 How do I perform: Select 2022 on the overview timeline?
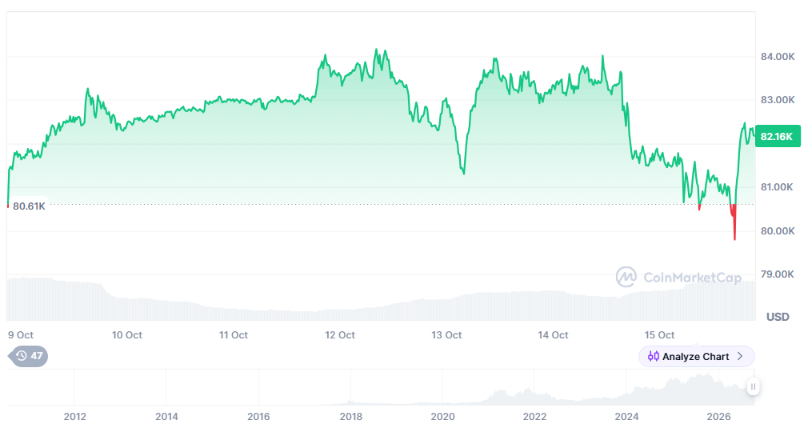[x=534, y=416]
